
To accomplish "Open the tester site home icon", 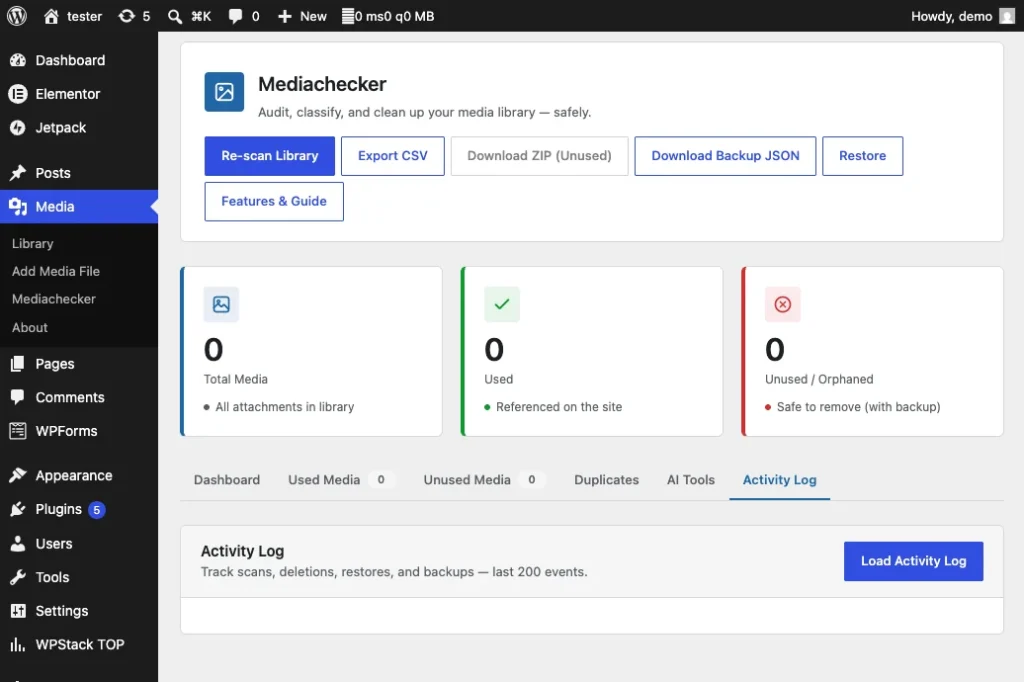I will pyautogui.click(x=51, y=16).
